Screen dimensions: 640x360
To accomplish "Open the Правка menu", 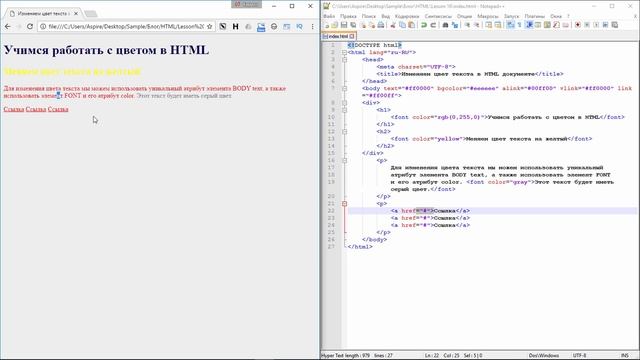I will [x=348, y=16].
